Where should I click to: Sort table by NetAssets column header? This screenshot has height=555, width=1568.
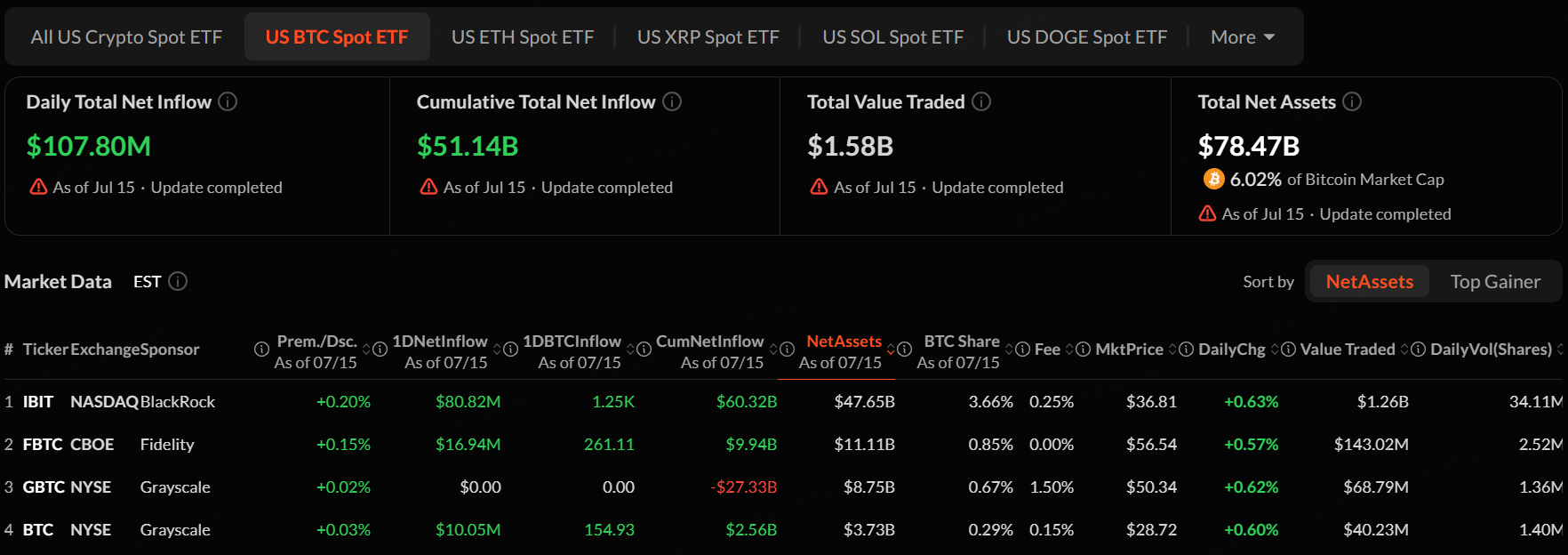coord(844,342)
